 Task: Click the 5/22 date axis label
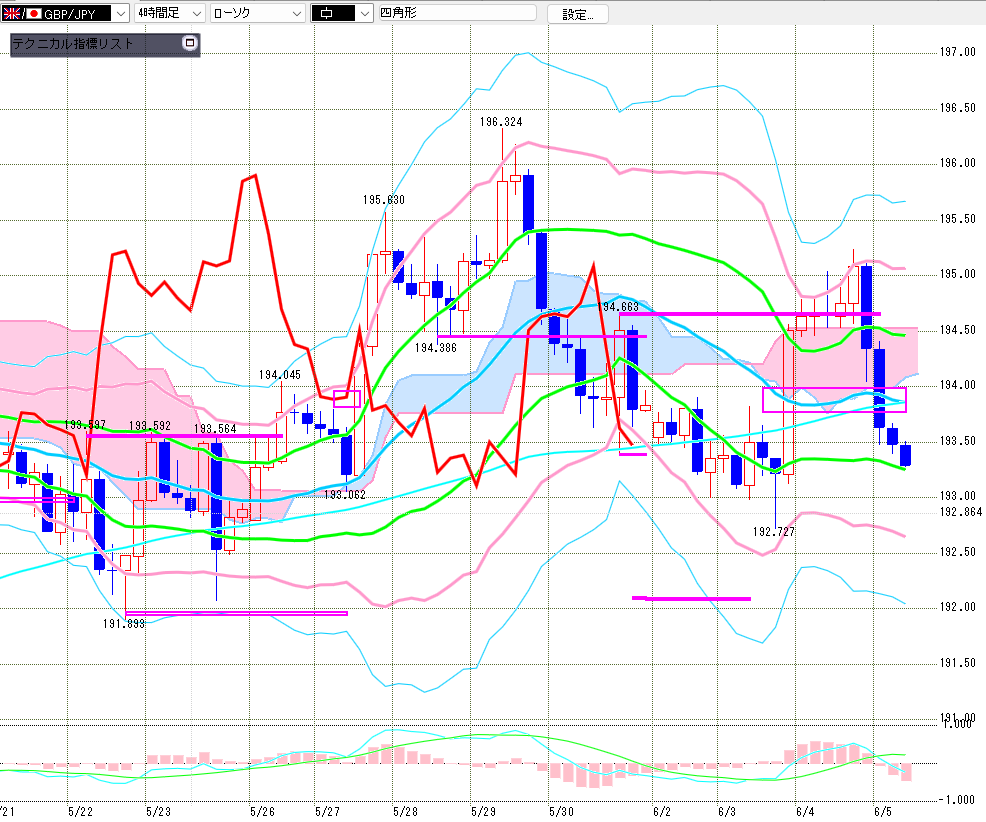tap(80, 811)
